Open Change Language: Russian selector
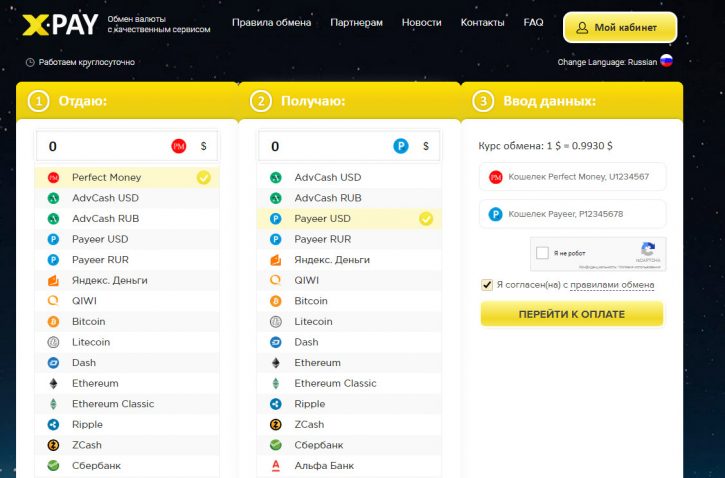 [615, 62]
